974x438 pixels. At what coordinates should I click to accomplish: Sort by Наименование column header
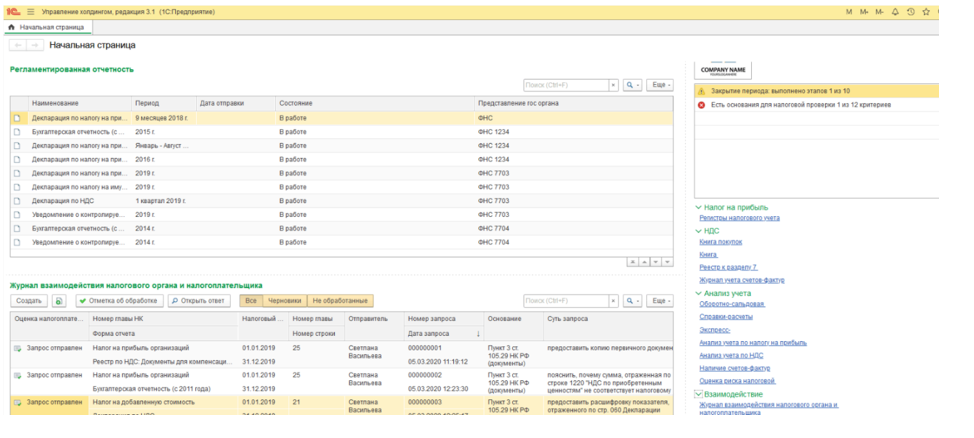(x=80, y=103)
